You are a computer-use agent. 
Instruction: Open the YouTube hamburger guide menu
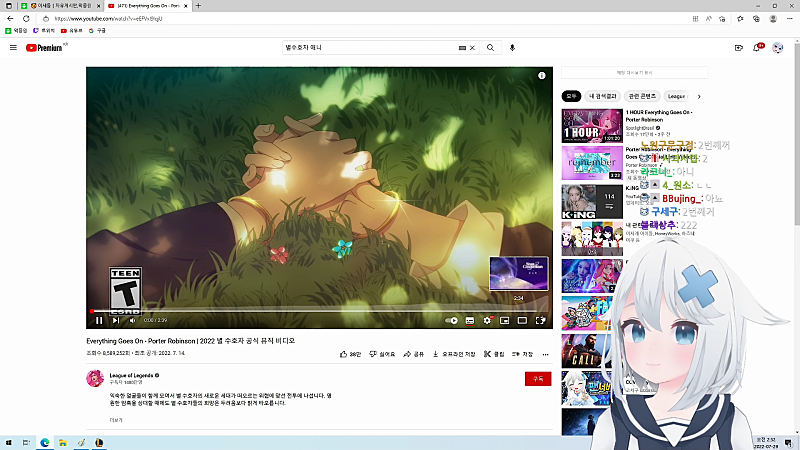pos(13,47)
